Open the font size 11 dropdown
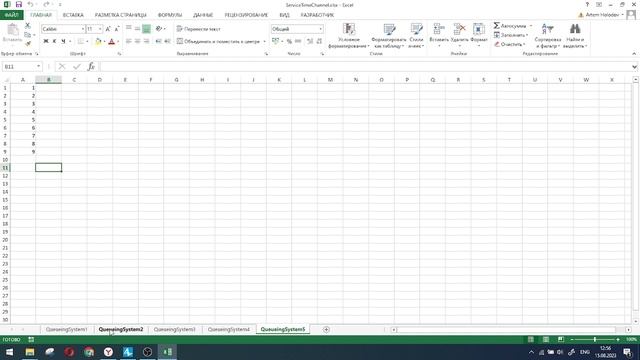640x360 pixels. click(100, 29)
